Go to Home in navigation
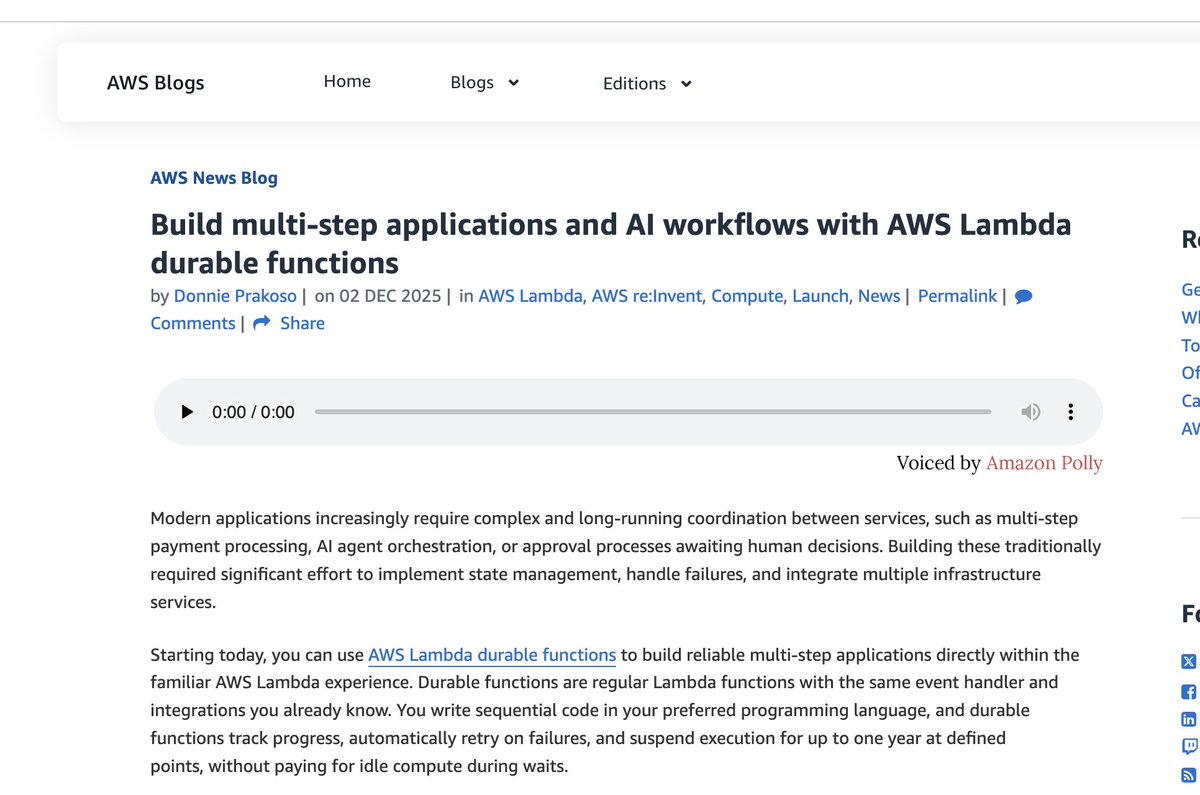Screen dimensions: 1200x795 point(347,82)
